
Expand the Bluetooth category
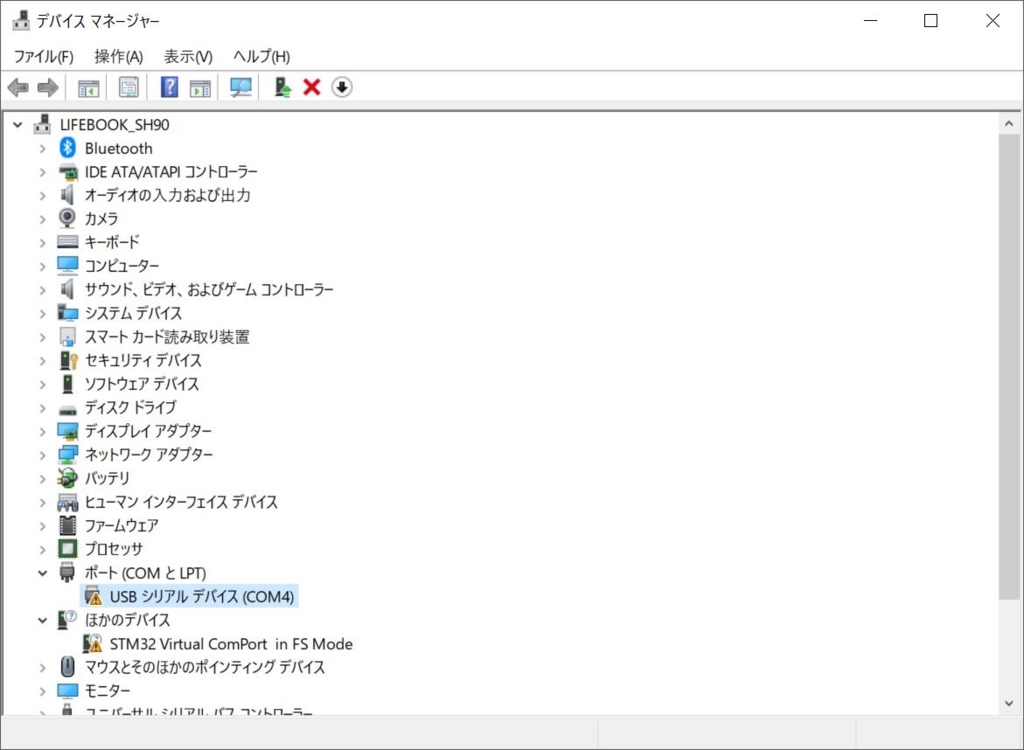coord(42,148)
